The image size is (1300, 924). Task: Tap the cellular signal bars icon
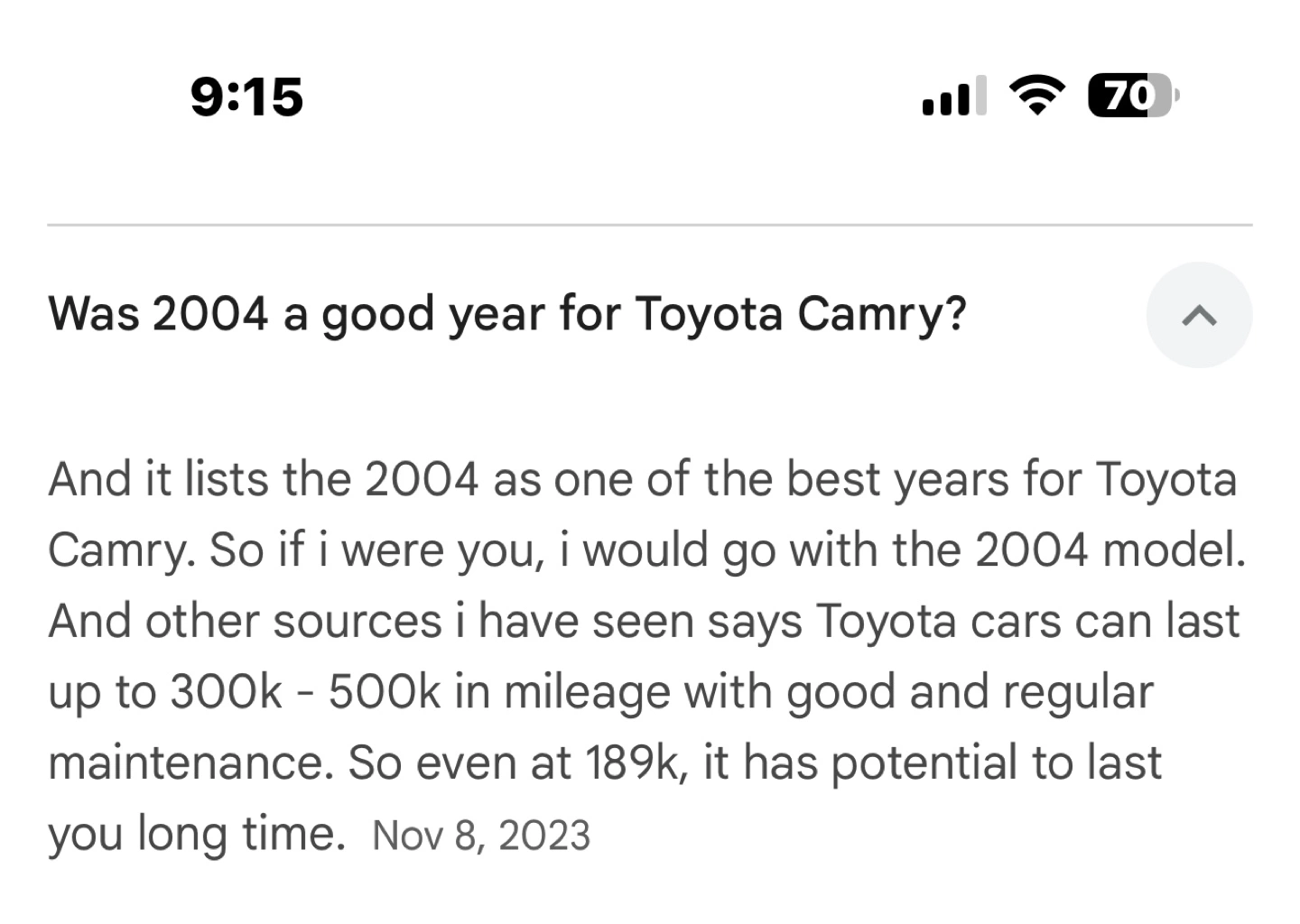(952, 97)
